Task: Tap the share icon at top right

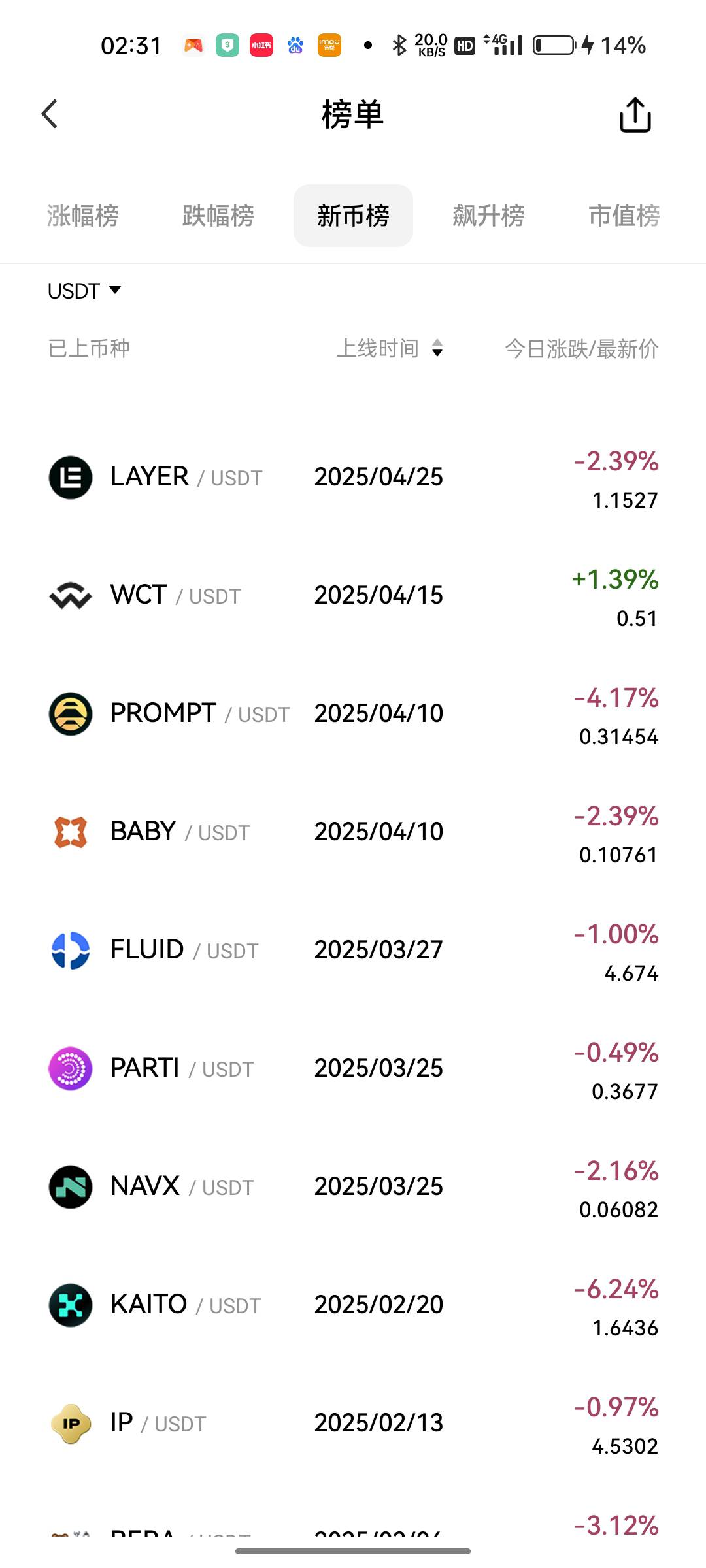Action: tap(635, 115)
